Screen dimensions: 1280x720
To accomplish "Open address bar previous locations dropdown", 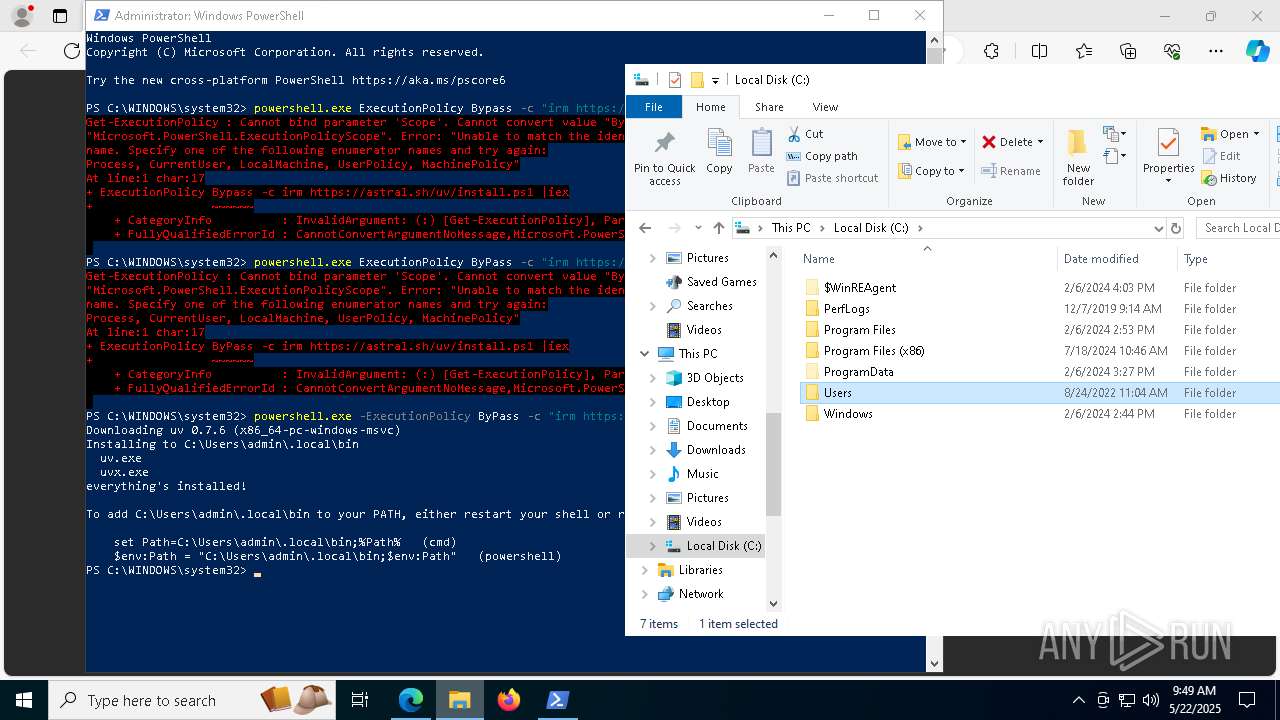I will pyautogui.click(x=1158, y=228).
